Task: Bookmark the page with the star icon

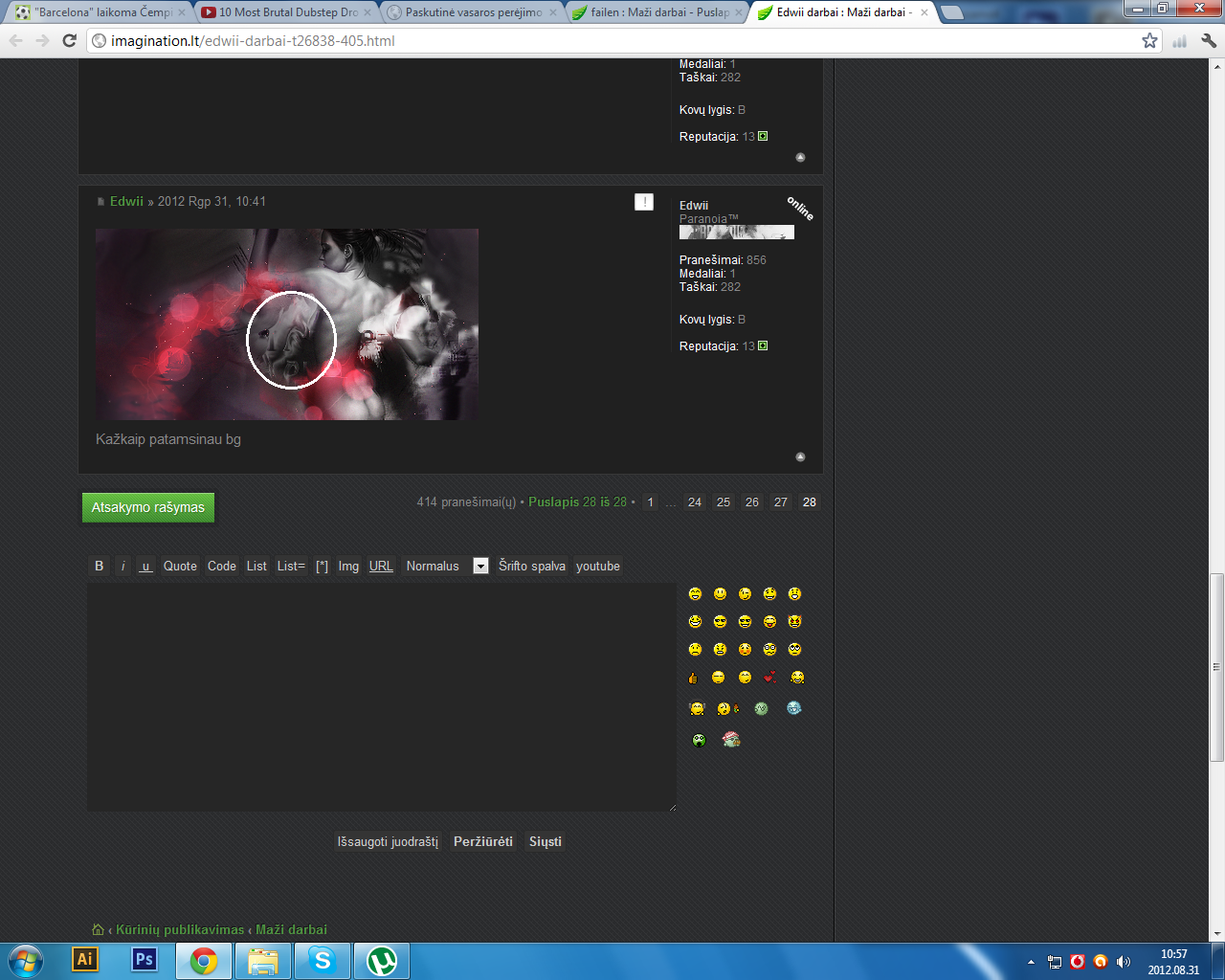Action: 1149,40
